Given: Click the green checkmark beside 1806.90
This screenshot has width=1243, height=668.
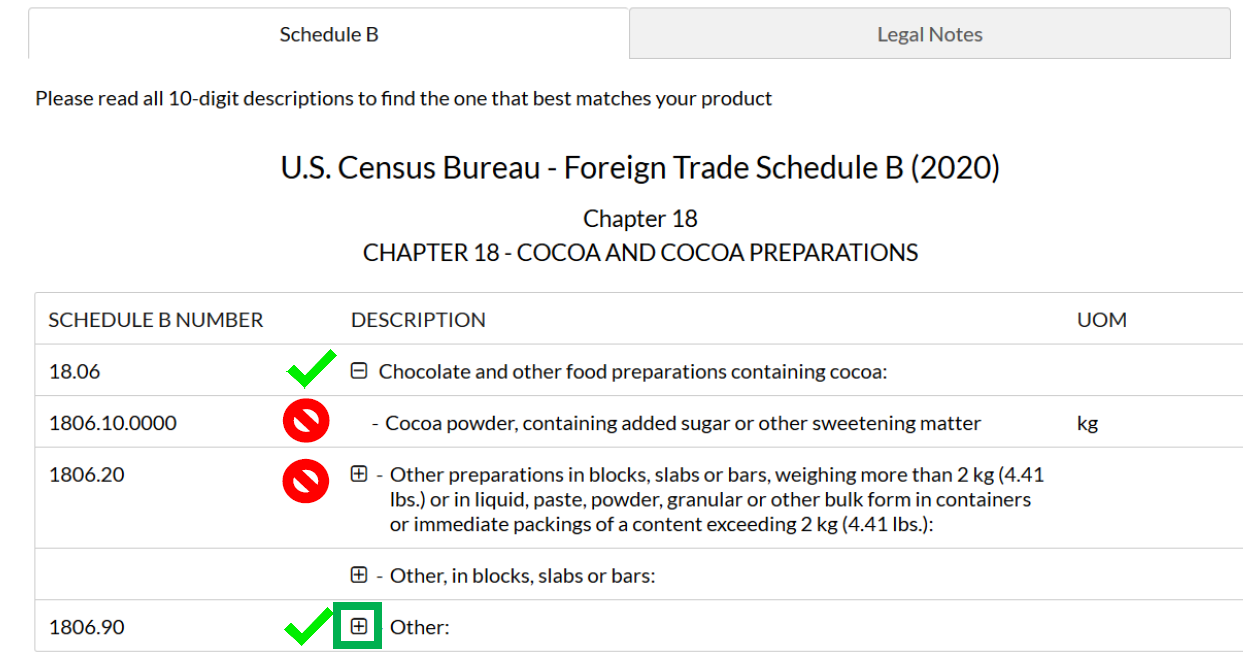Looking at the screenshot, I should (308, 628).
